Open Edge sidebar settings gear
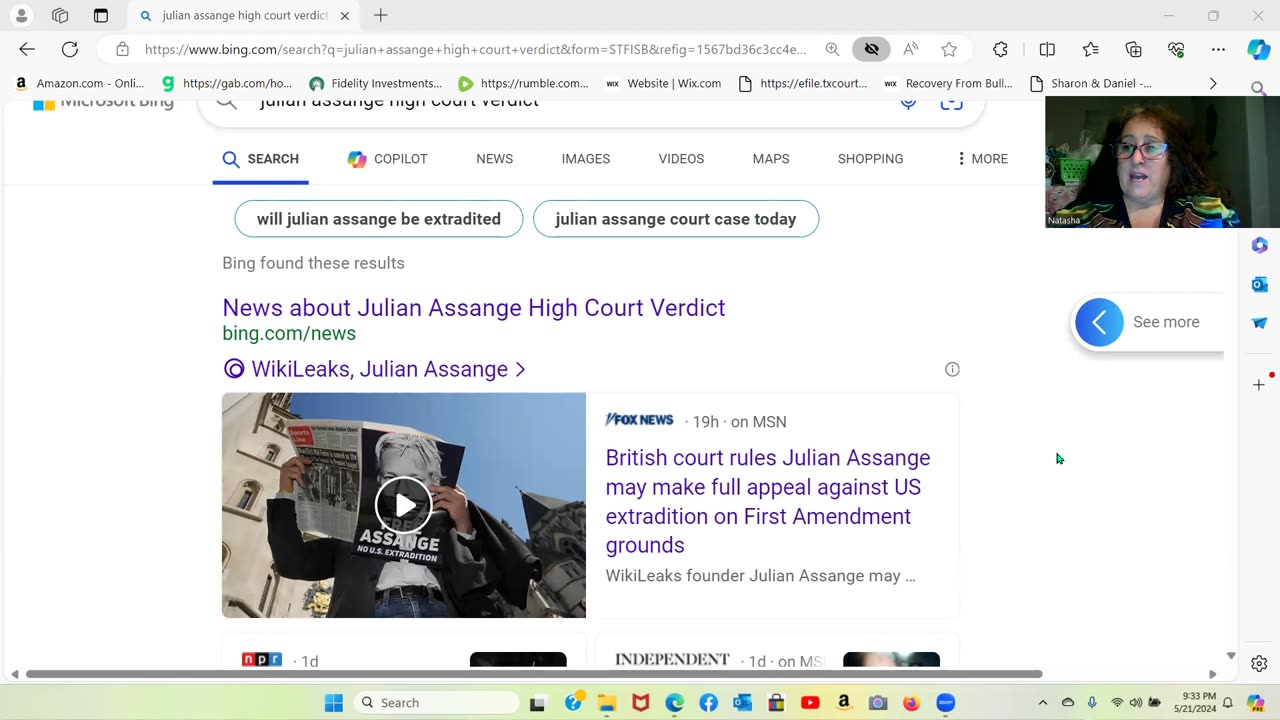The image size is (1280, 720). coord(1259,663)
